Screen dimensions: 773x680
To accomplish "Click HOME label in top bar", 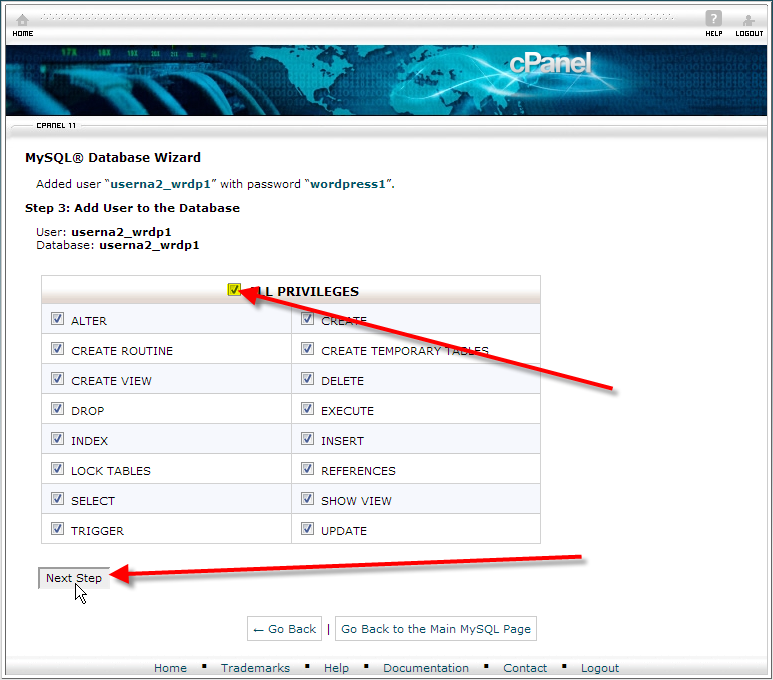I will coord(23,34).
